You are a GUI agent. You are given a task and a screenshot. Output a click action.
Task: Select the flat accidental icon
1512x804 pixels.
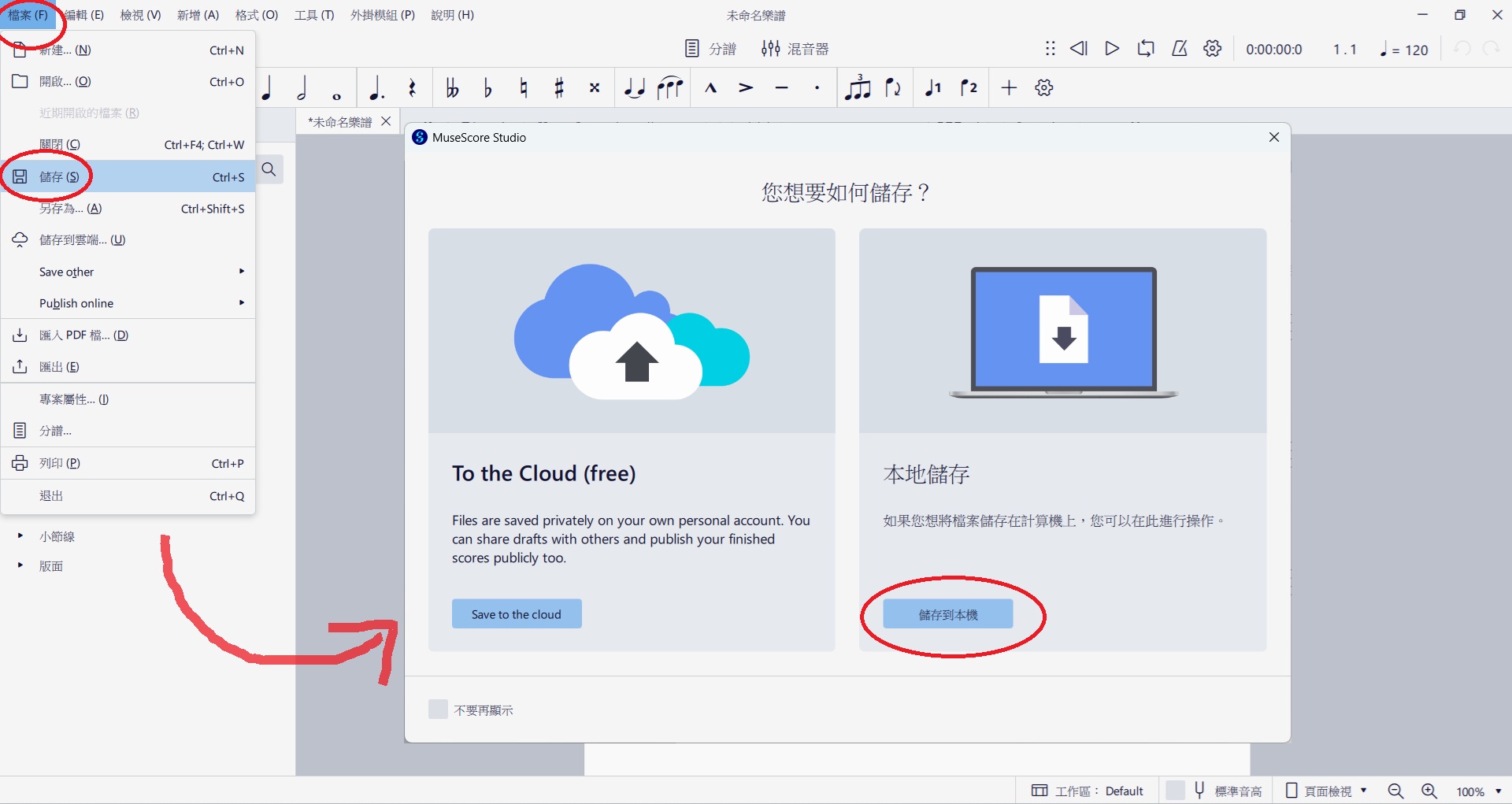pyautogui.click(x=488, y=88)
